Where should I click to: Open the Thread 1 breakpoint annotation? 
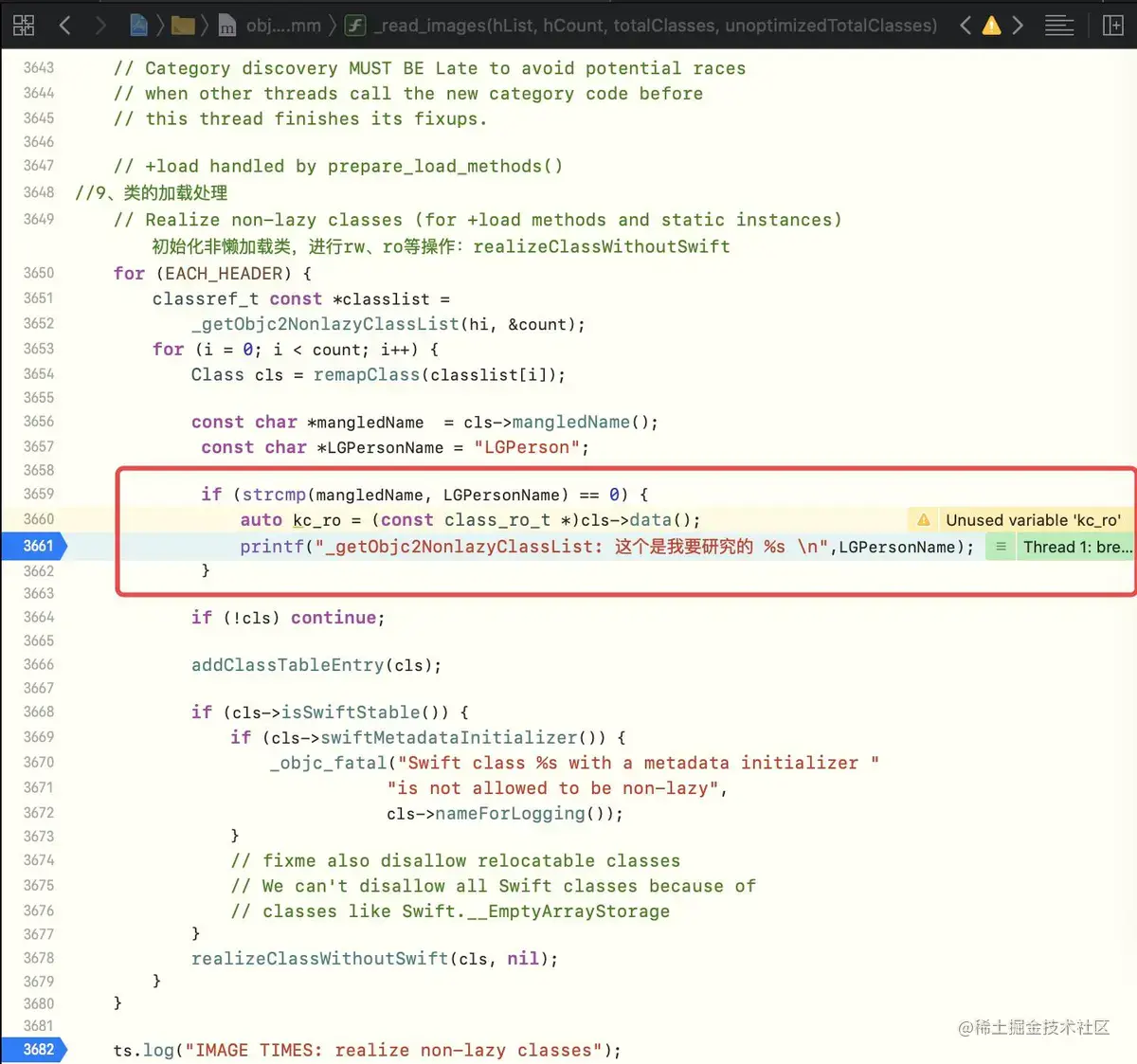[x=1077, y=547]
